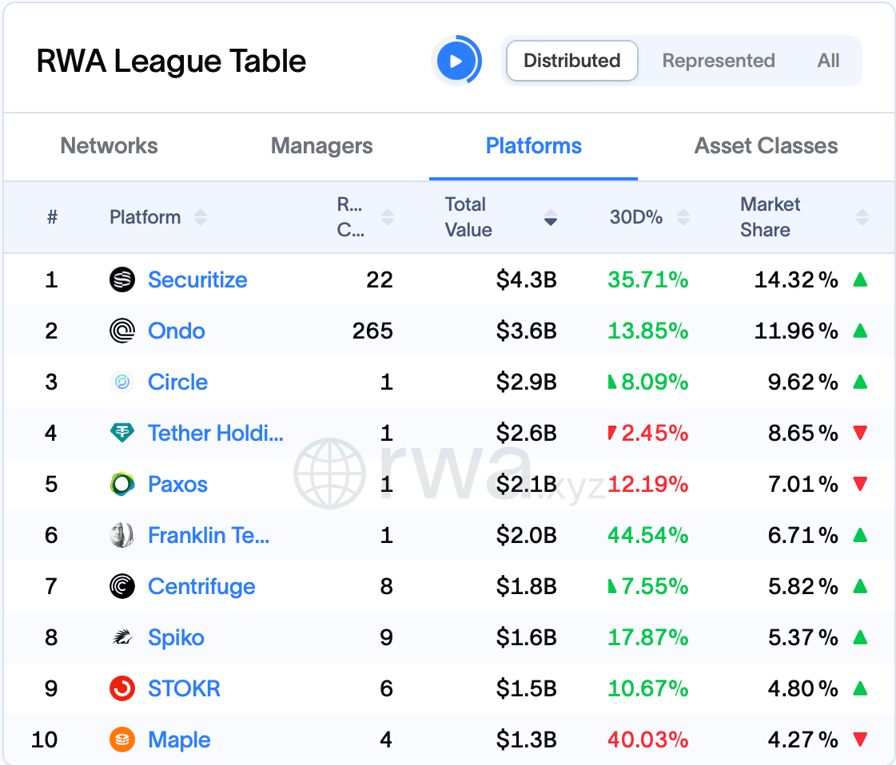Sort by the 30D% column

(682, 216)
